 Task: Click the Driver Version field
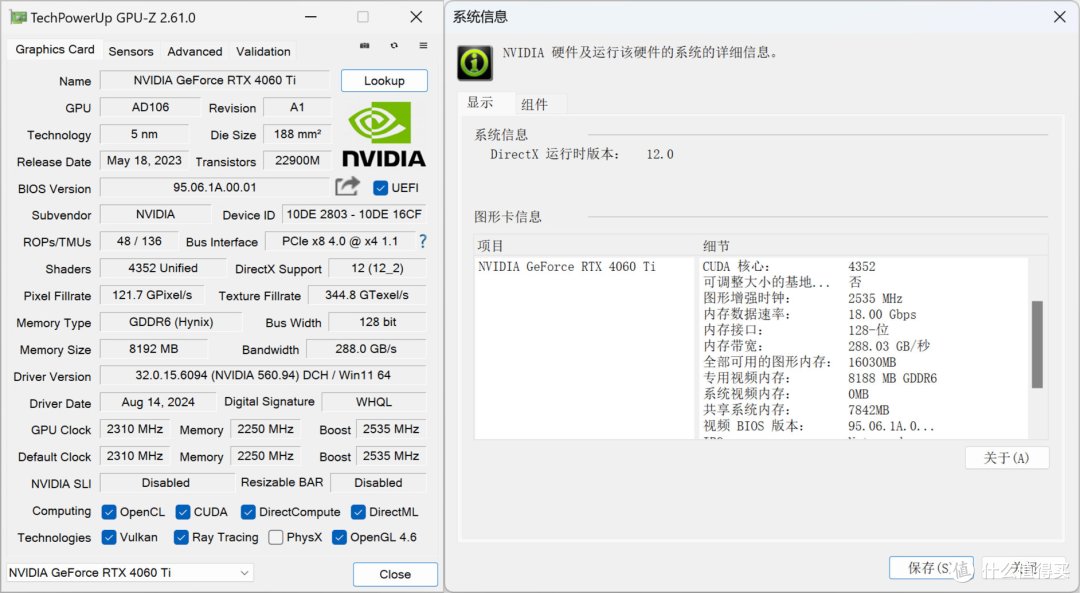pos(263,375)
